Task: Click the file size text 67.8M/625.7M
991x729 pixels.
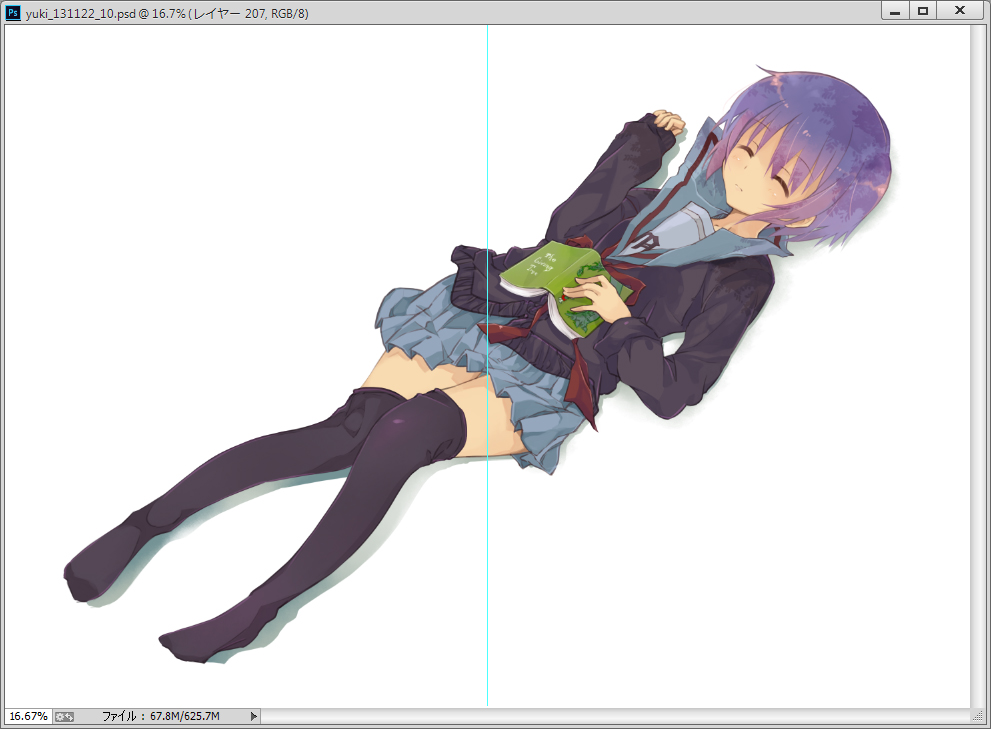Action: [185, 716]
